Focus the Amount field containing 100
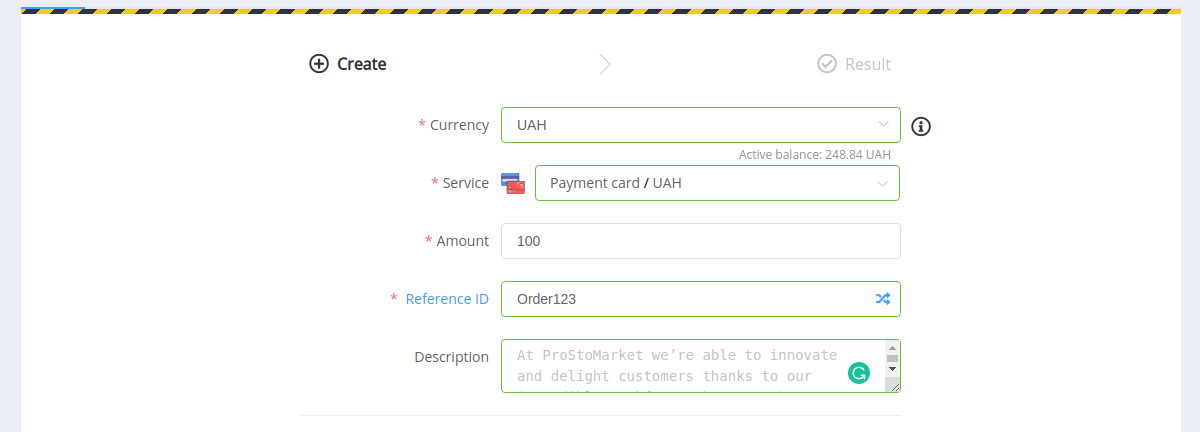Screen dimensions: 1200x432 tap(701, 241)
